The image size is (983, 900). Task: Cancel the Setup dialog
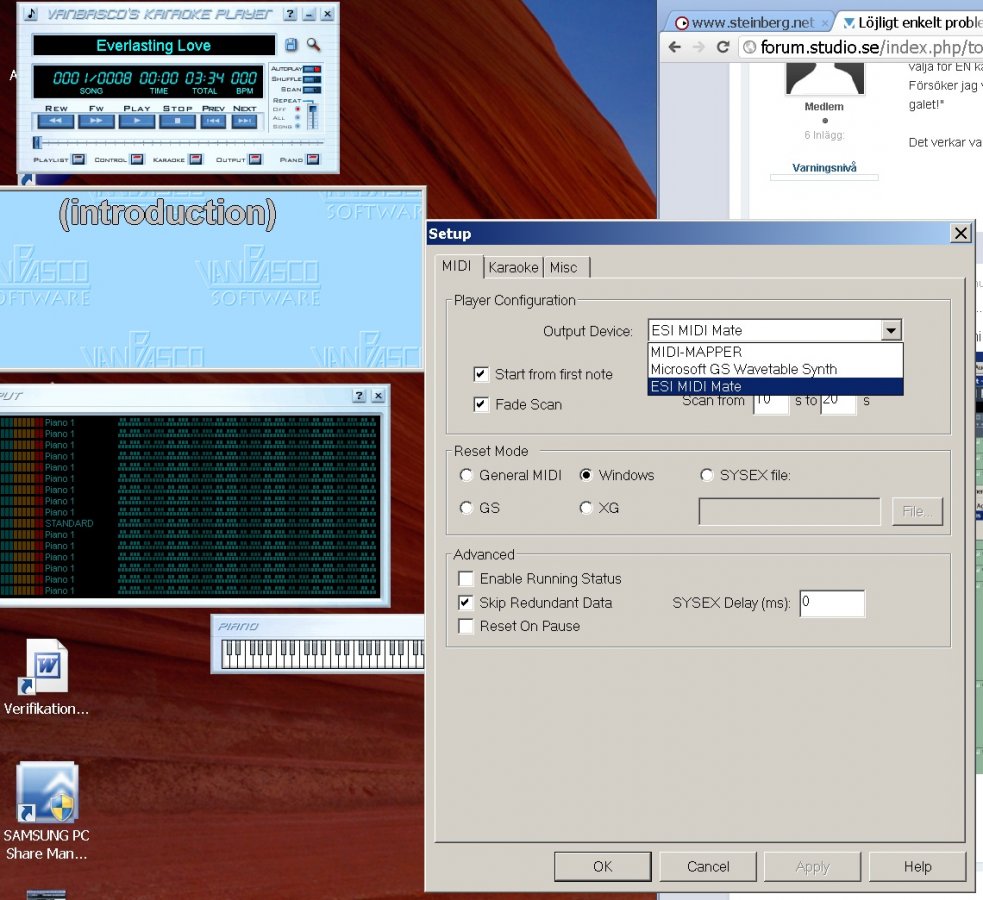[708, 866]
